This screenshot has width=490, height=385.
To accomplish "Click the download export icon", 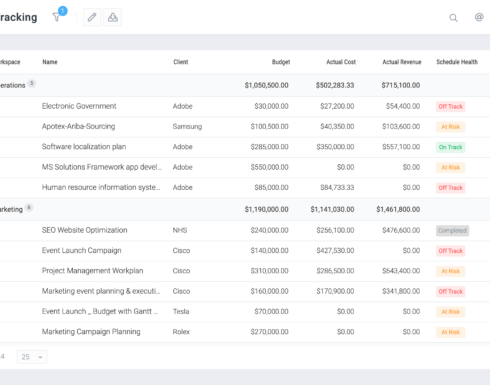I will 113,17.
